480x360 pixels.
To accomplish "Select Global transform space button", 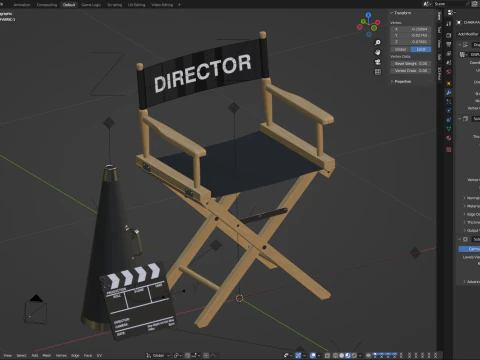I will pos(401,49).
